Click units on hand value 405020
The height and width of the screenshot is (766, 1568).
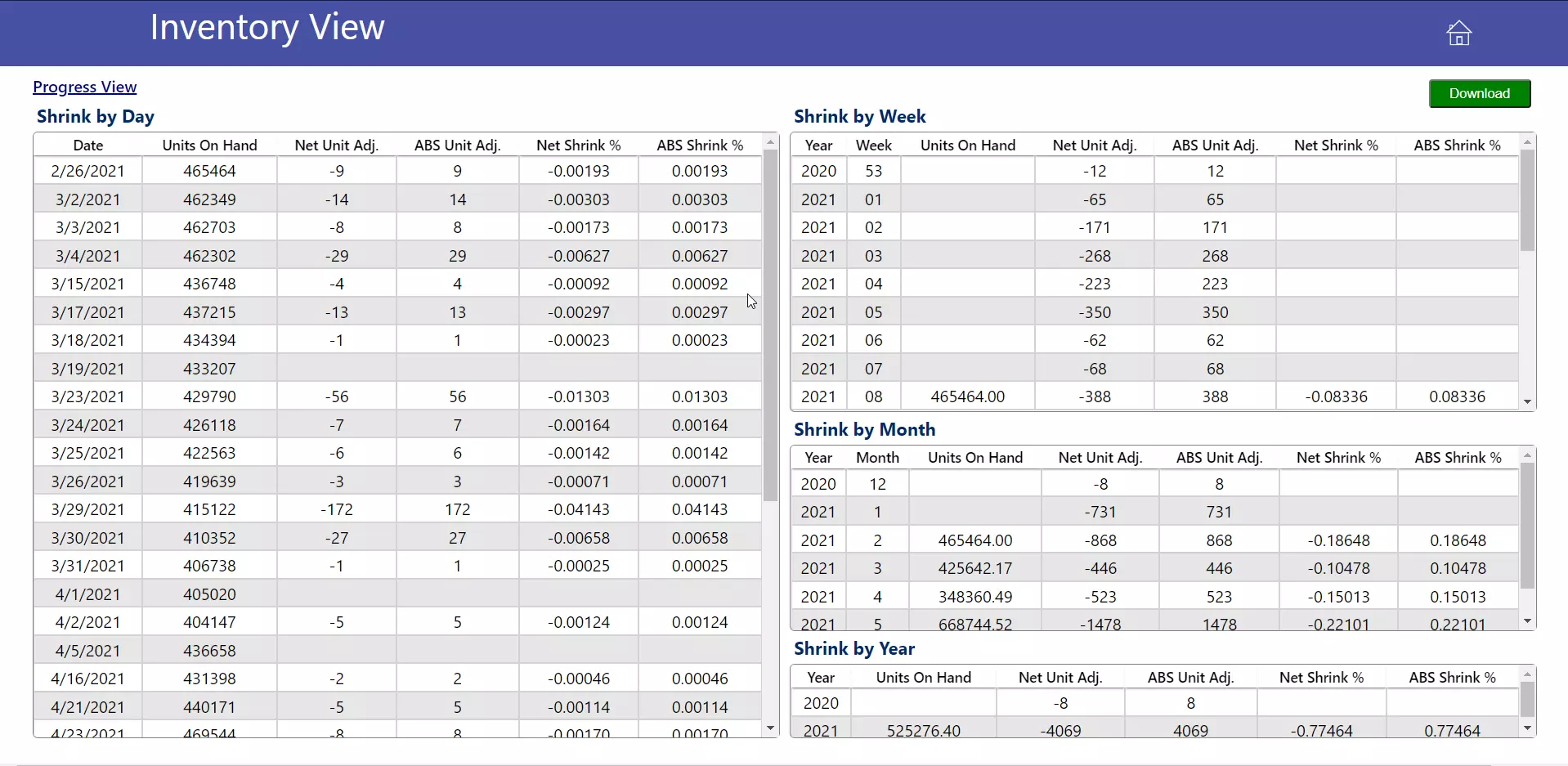(x=209, y=594)
